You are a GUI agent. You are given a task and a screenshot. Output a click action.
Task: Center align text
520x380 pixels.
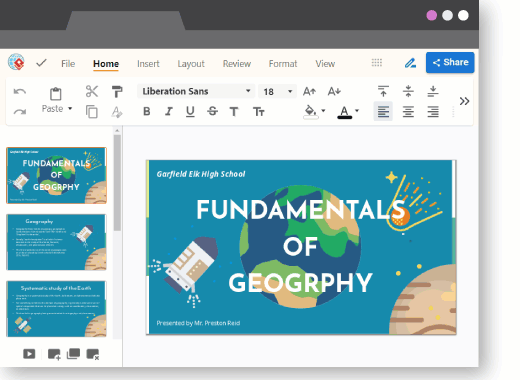(x=408, y=112)
